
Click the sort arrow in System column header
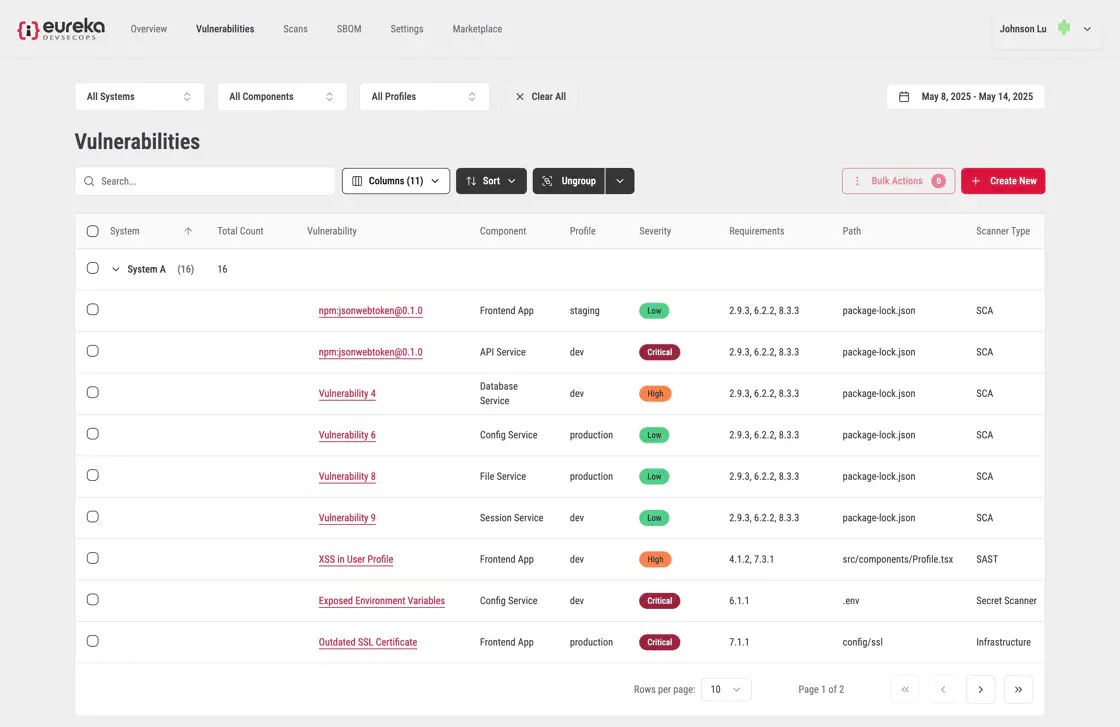[188, 231]
